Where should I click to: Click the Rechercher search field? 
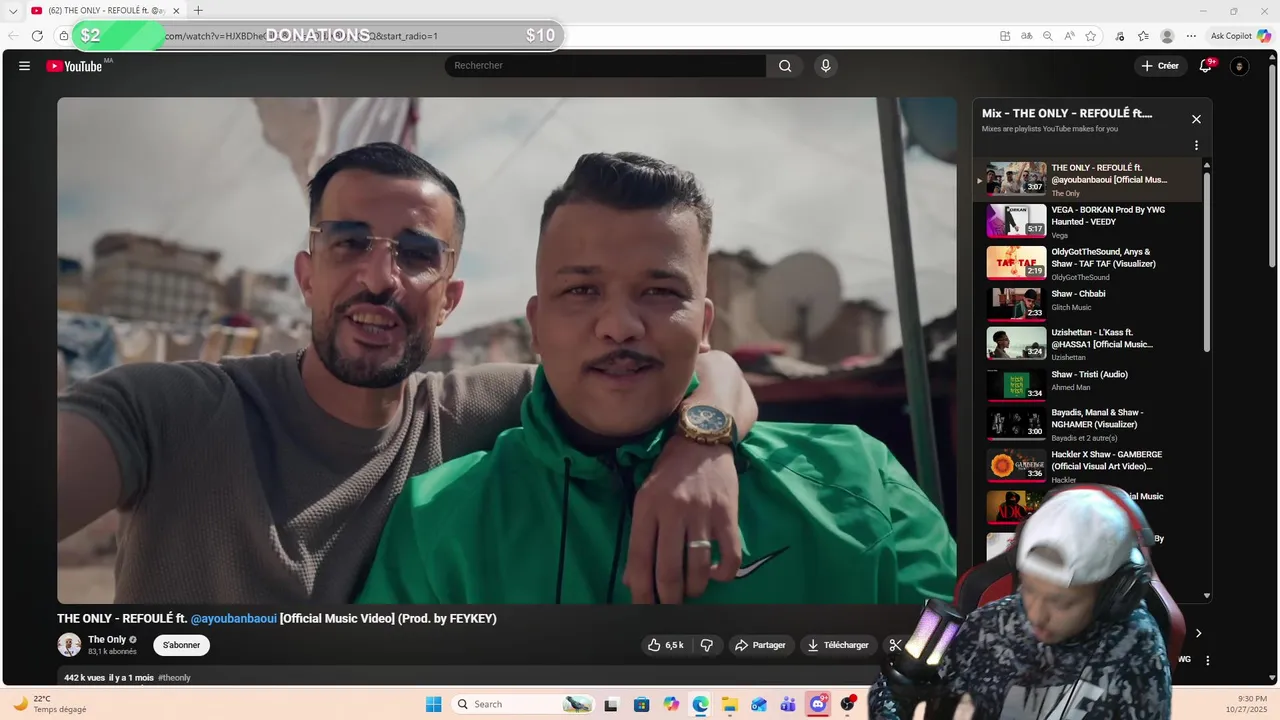(x=605, y=66)
